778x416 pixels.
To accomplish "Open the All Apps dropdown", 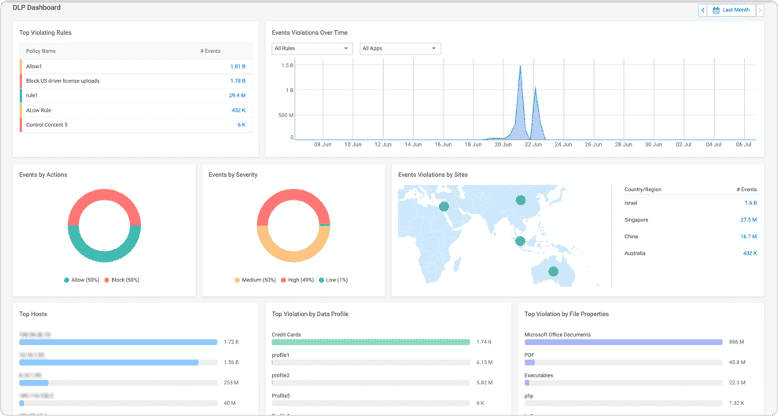I will click(400, 49).
